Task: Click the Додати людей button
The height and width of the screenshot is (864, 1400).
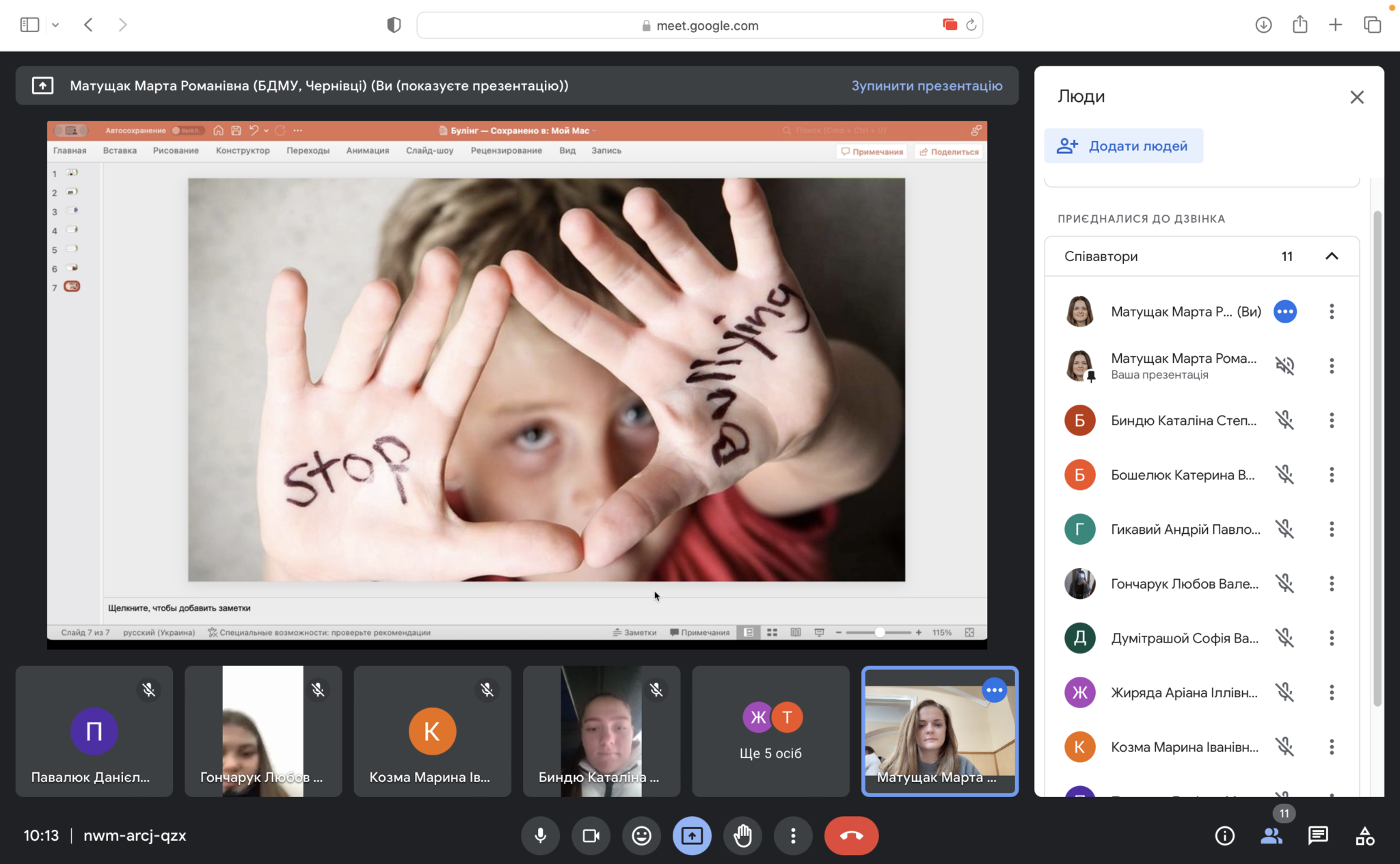Action: pos(1123,146)
